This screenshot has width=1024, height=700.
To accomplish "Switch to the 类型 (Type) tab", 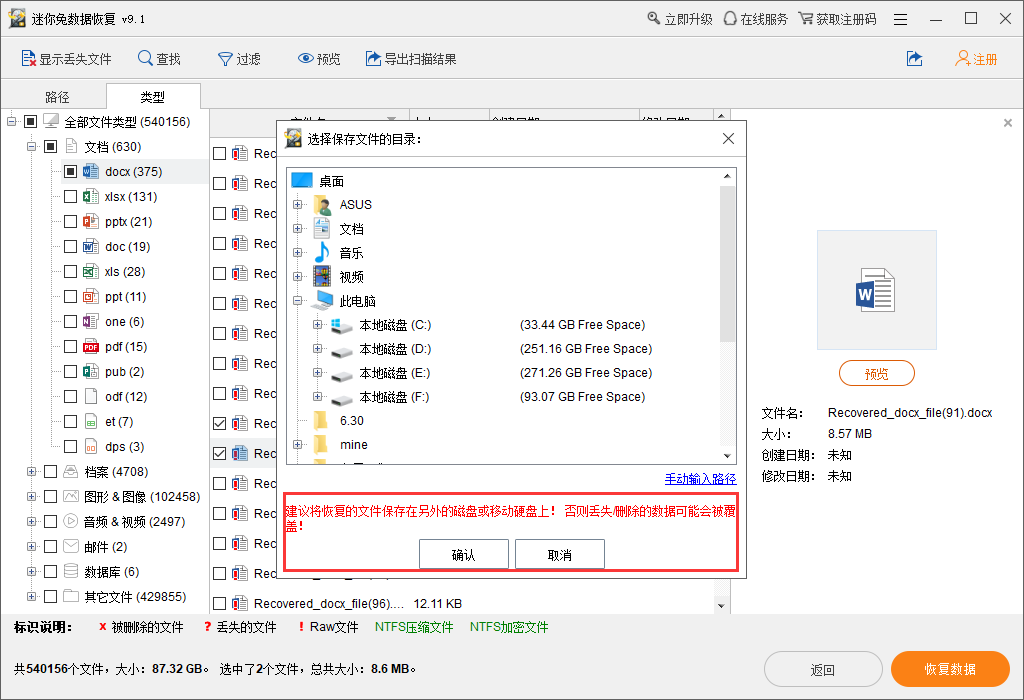I will point(153,97).
